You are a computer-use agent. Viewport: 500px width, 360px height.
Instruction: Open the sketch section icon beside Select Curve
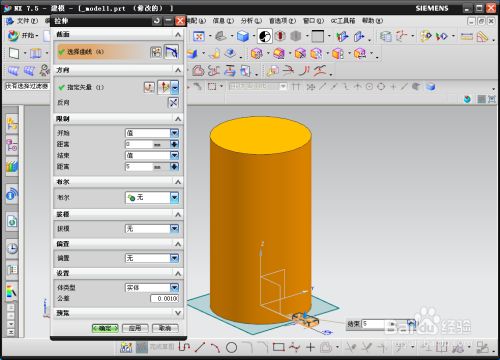[156, 52]
